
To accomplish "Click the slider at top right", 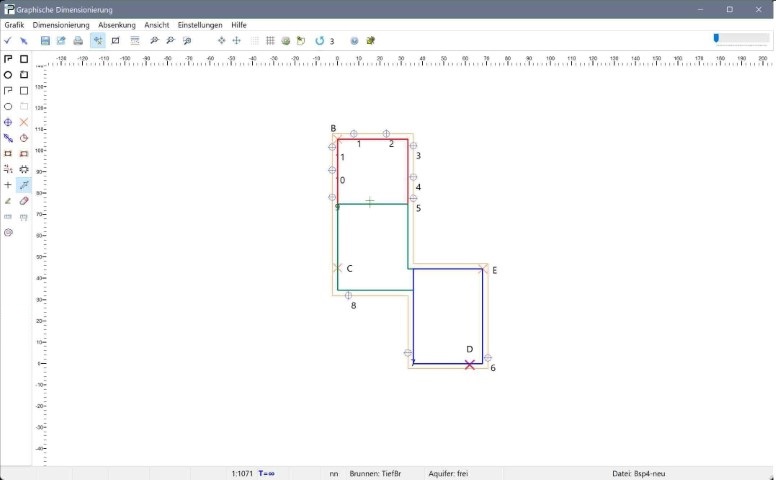I will pyautogui.click(x=716, y=38).
